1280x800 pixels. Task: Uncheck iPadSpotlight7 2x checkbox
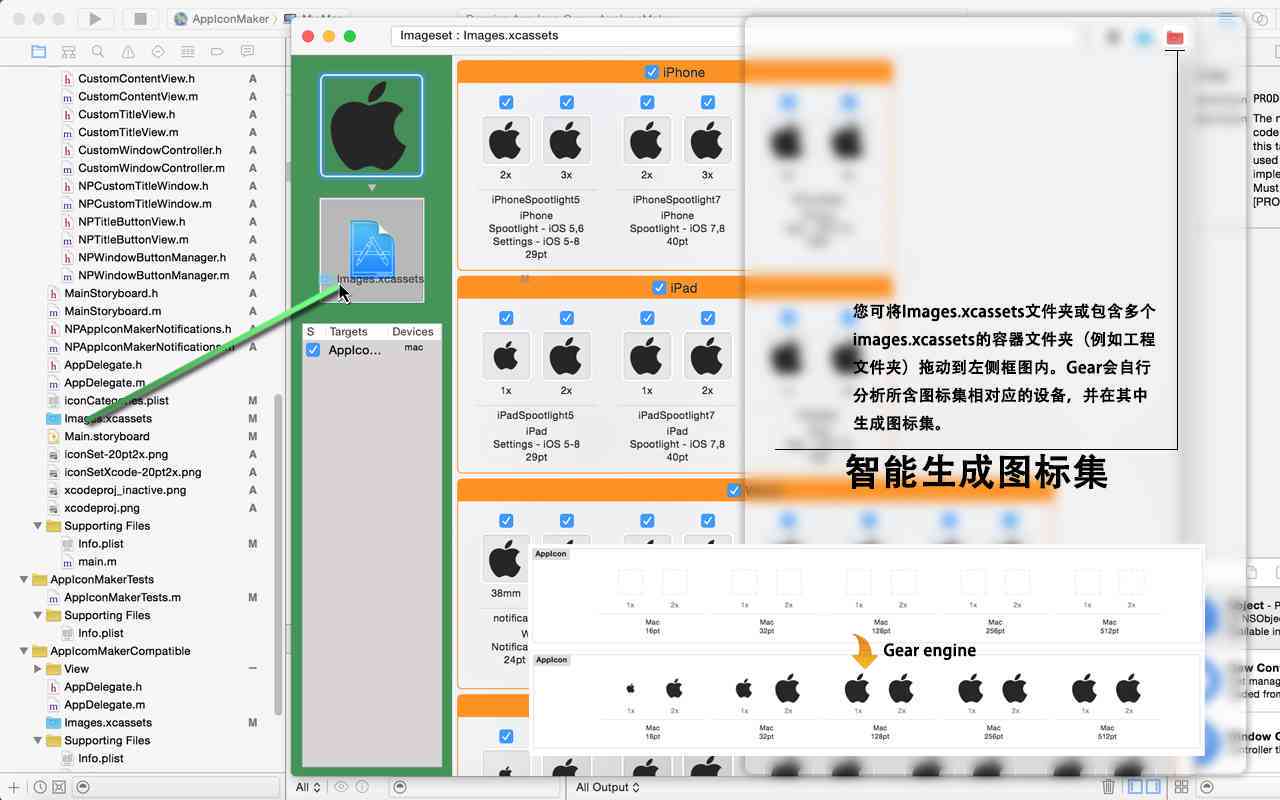click(708, 318)
